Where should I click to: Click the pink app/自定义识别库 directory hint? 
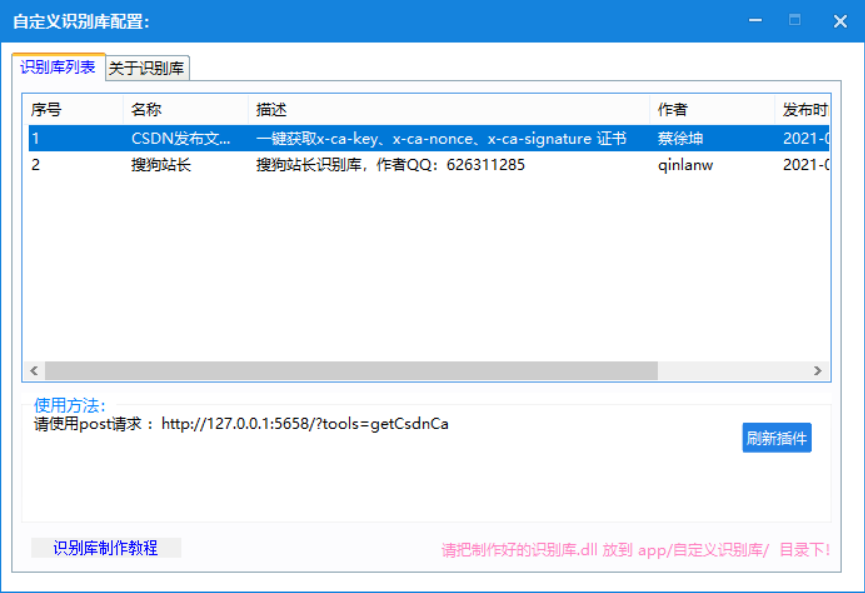click(x=636, y=549)
